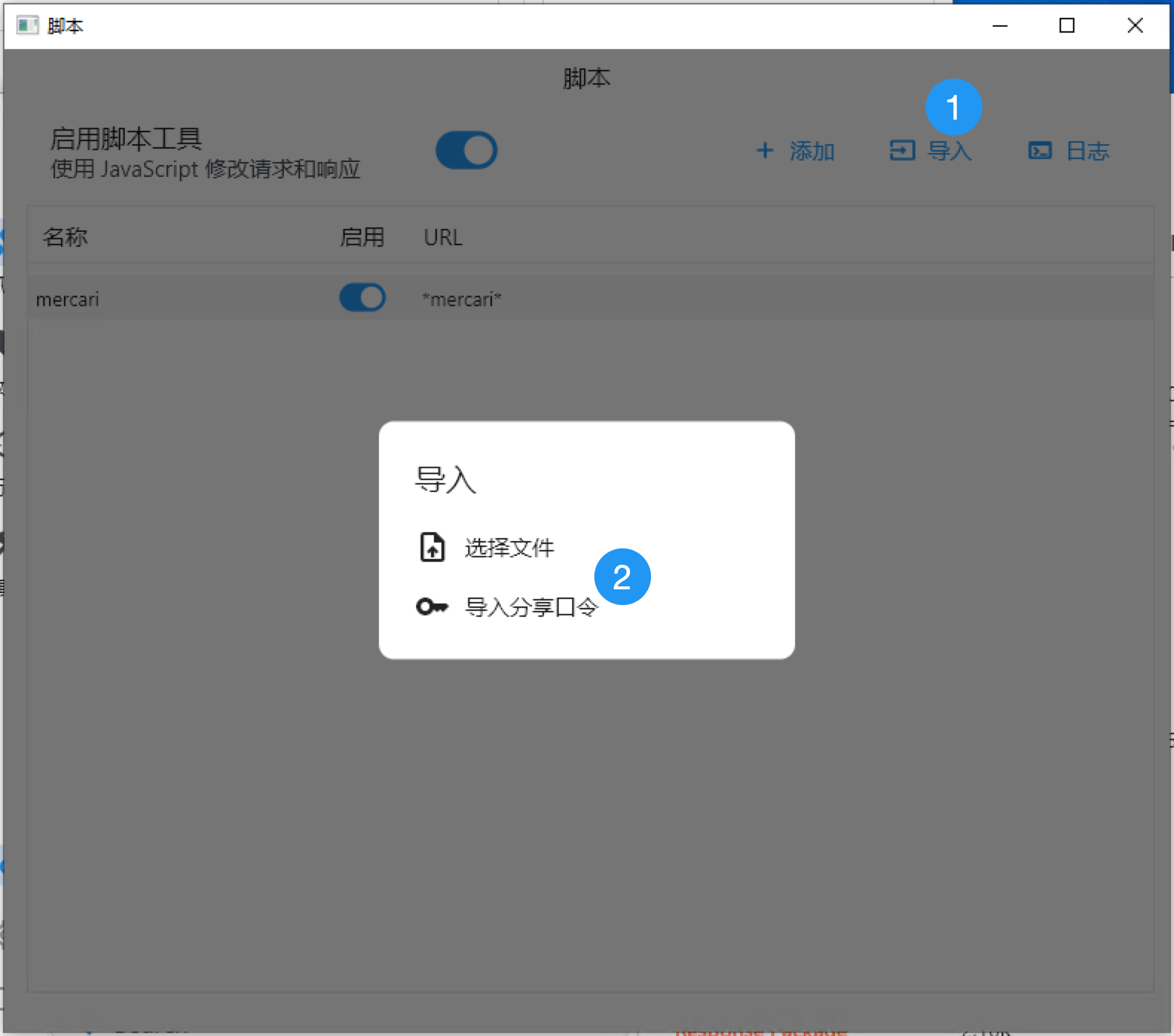The image size is (1174, 1036).
Task: Click the blue badge numbered 1
Action: tap(953, 107)
